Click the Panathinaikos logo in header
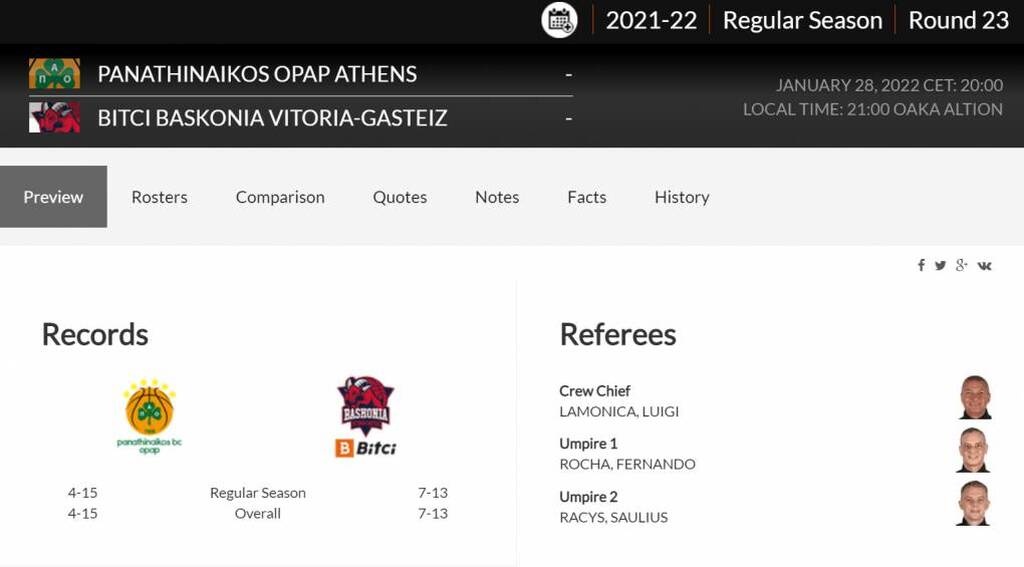 click(54, 74)
